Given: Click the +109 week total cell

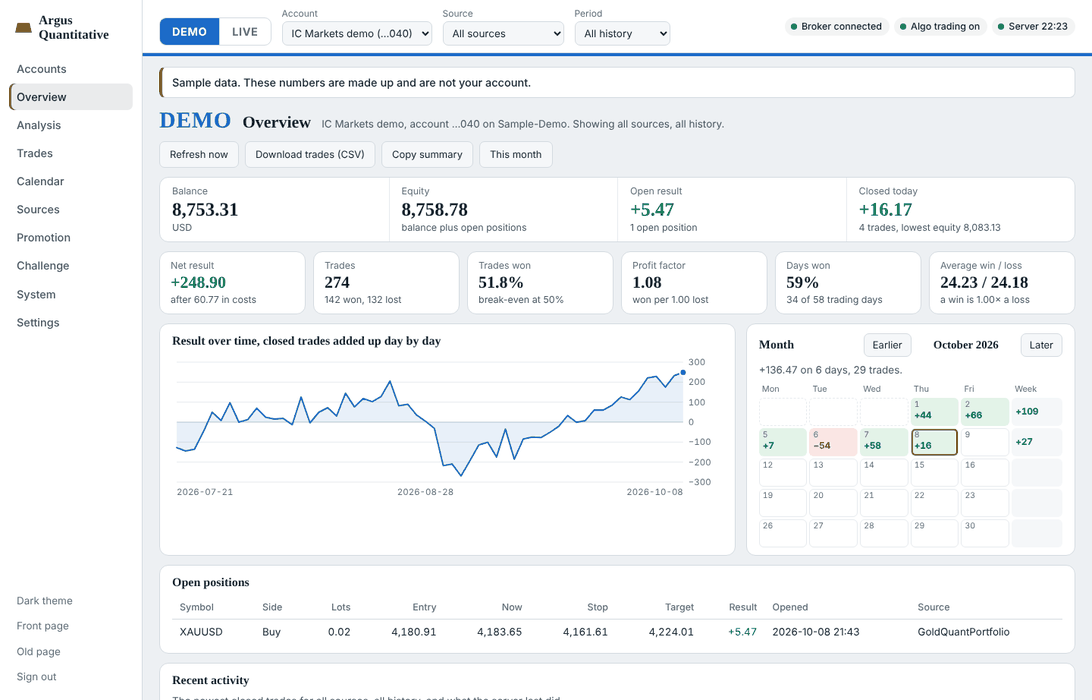Looking at the screenshot, I should tap(1036, 412).
